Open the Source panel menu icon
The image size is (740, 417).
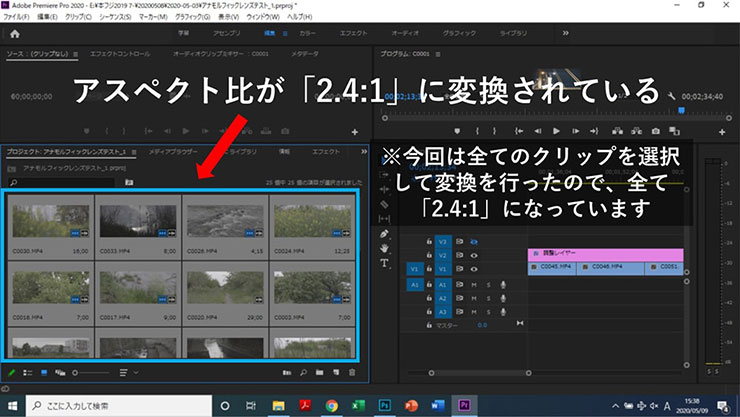(x=76, y=54)
